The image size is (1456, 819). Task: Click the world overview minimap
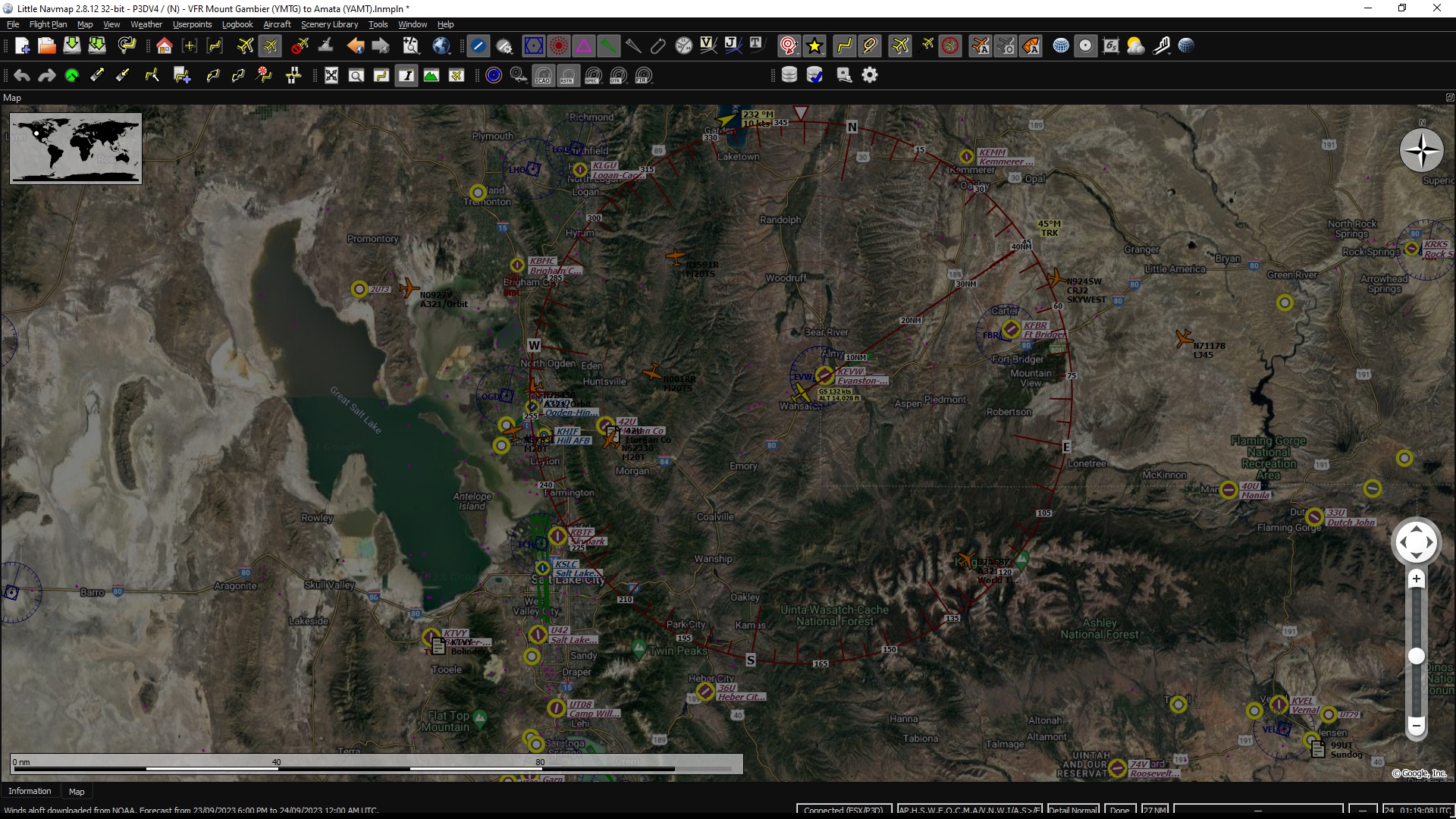[x=76, y=149]
